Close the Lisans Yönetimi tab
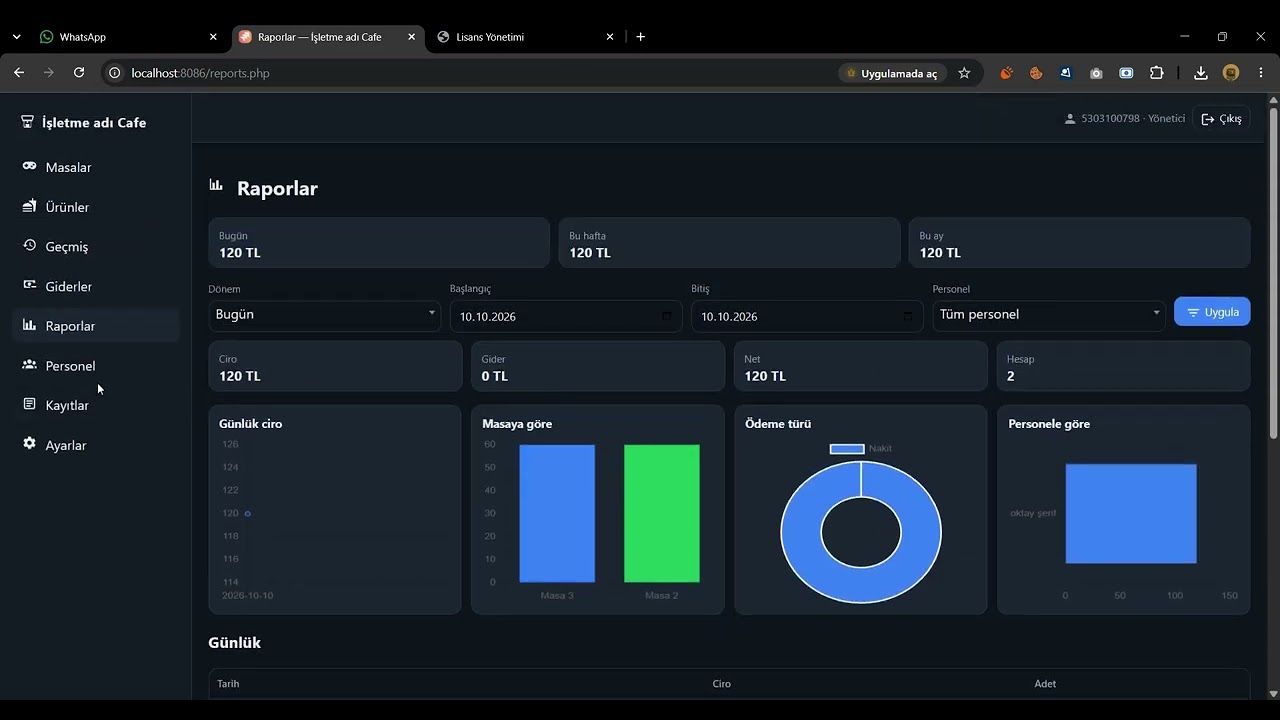The width and height of the screenshot is (1280, 720). point(610,37)
